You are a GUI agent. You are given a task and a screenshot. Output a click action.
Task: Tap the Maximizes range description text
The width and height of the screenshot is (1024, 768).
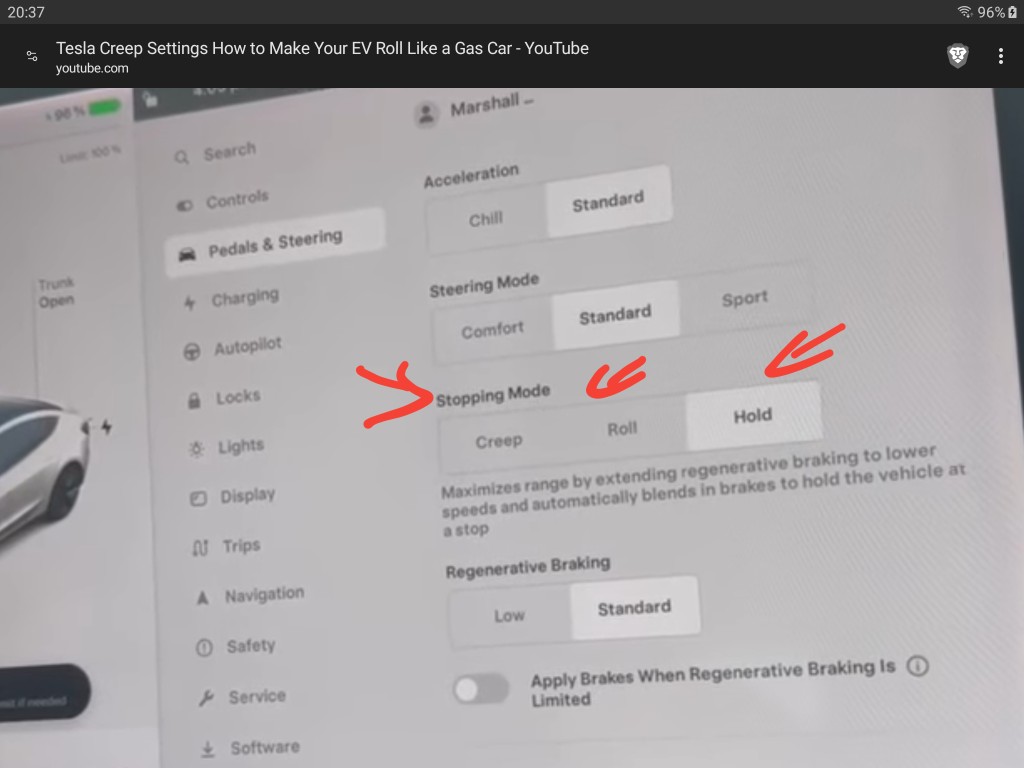tap(703, 490)
